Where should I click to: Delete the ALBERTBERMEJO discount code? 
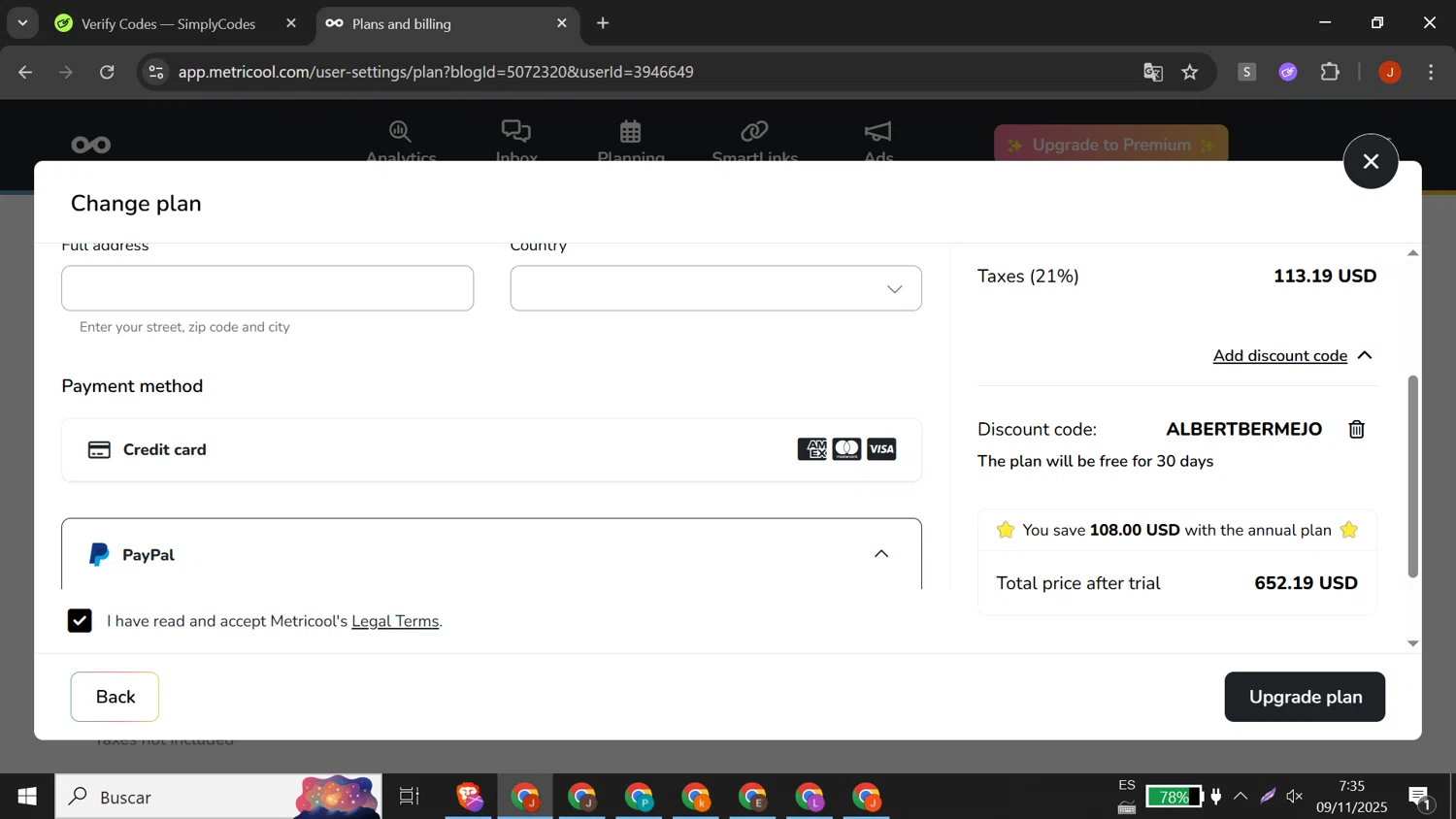tap(1356, 429)
